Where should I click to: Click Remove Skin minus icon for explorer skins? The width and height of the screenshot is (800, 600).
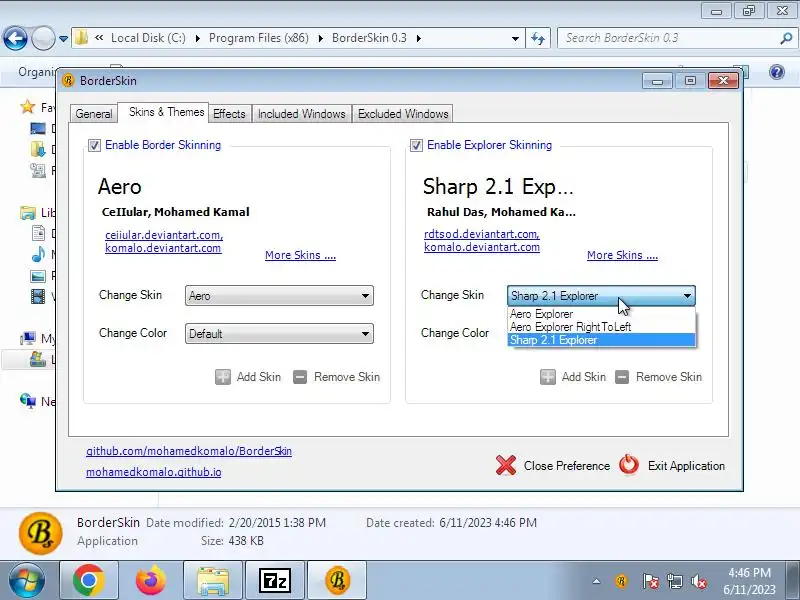[622, 377]
